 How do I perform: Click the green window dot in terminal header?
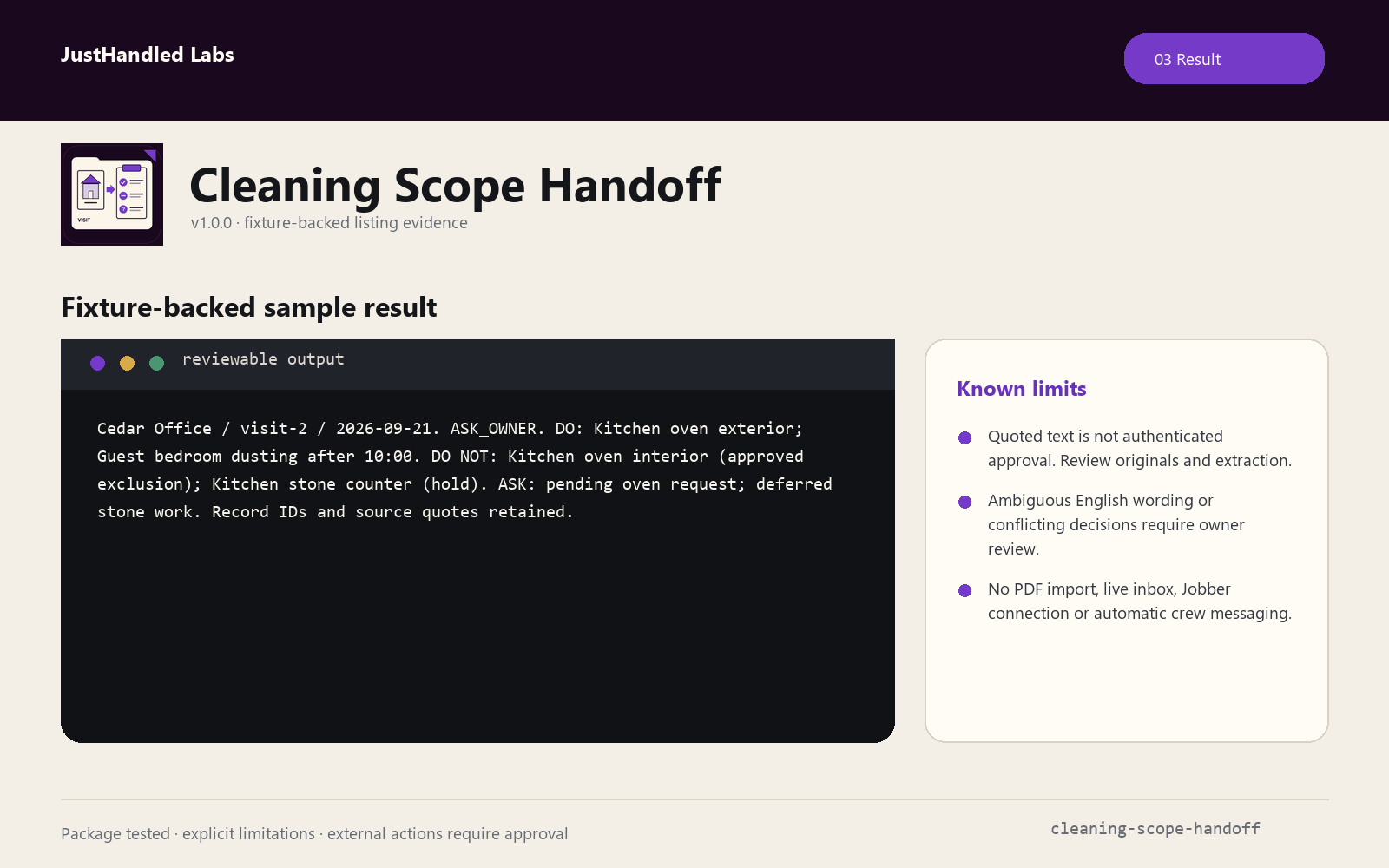pyautogui.click(x=157, y=363)
